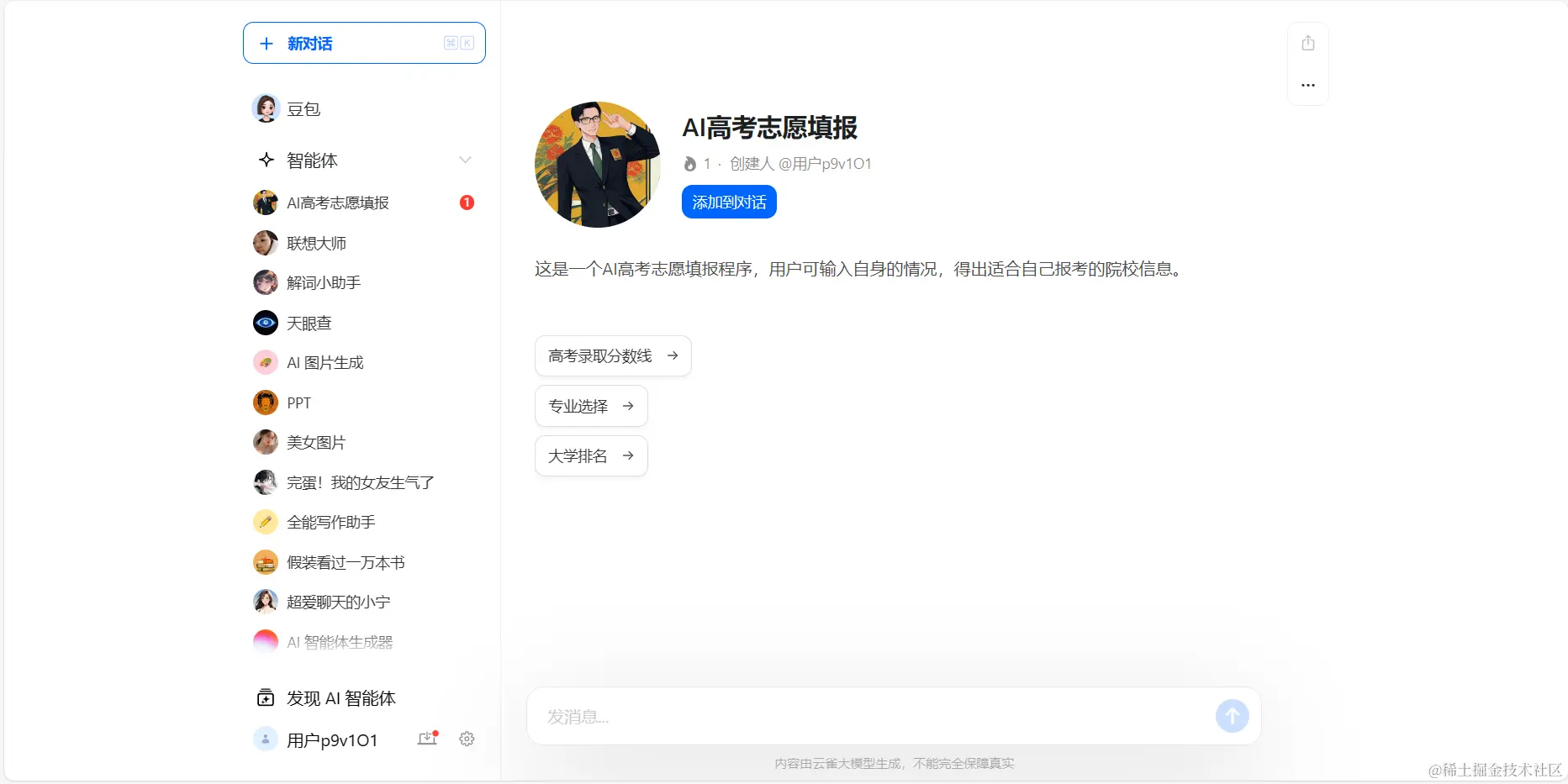Click the share icon at top right
The width and height of the screenshot is (1568, 784).
(x=1308, y=43)
